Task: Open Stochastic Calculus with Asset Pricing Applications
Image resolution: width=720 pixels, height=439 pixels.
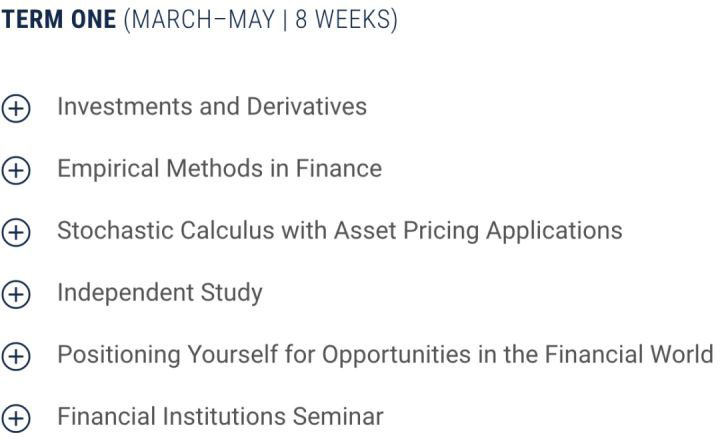Action: point(339,231)
